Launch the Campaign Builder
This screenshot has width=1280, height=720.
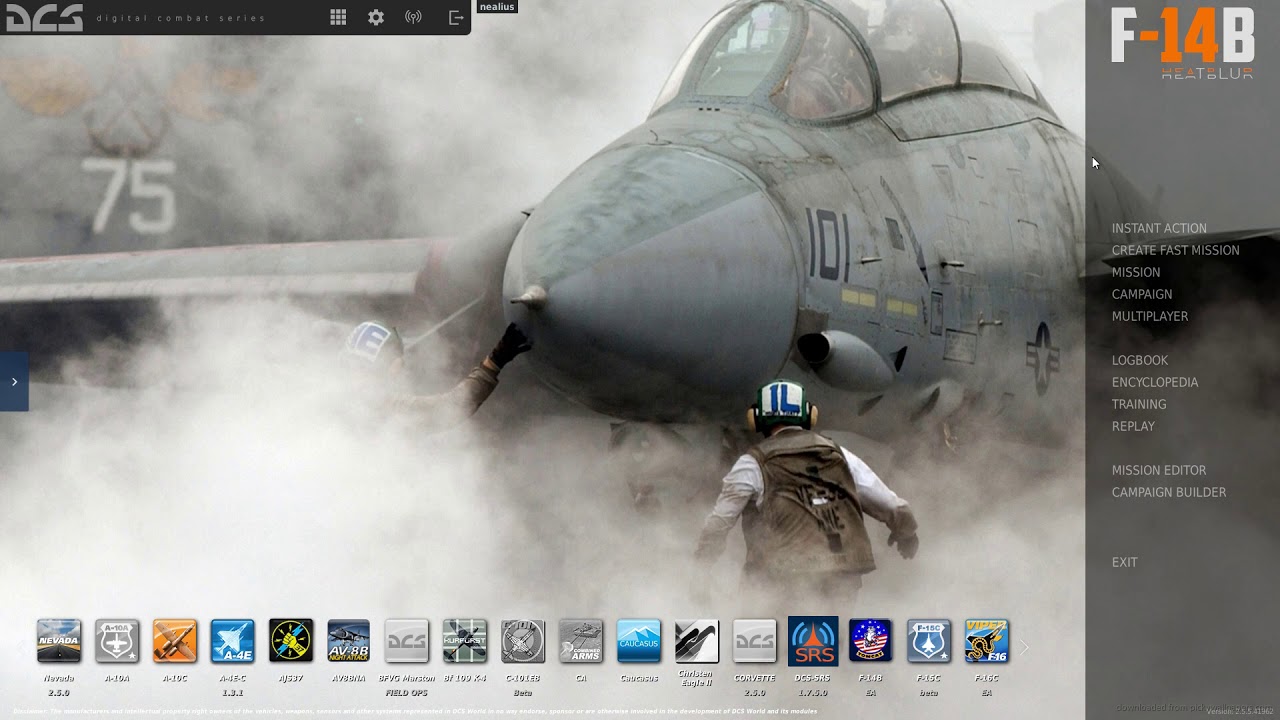click(1169, 492)
